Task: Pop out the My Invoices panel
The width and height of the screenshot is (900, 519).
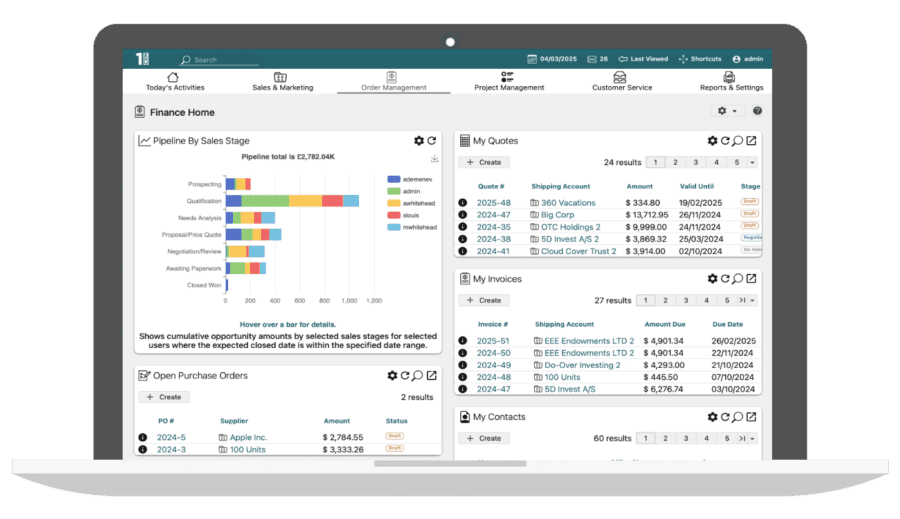Action: click(x=751, y=279)
